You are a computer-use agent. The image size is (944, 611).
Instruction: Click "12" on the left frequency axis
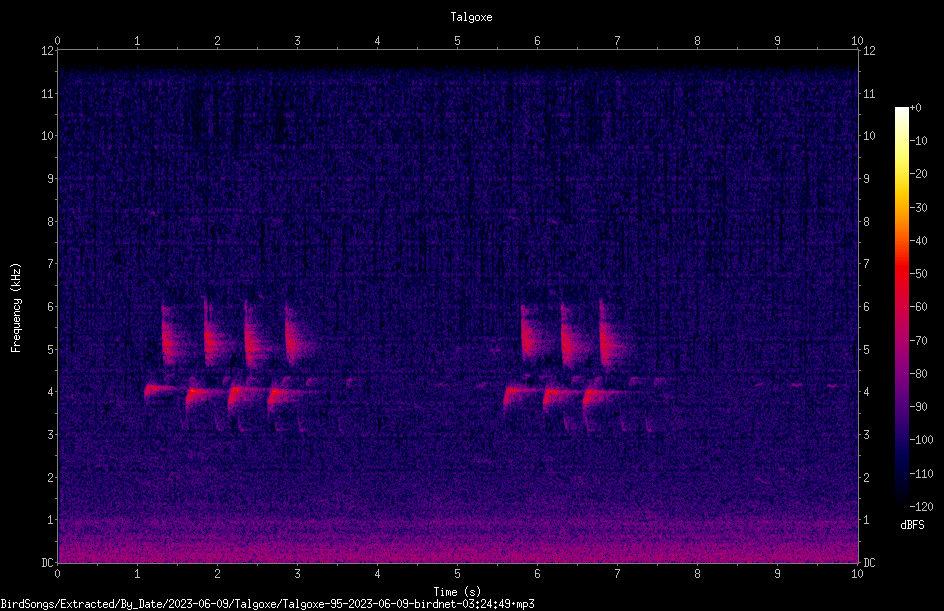48,51
